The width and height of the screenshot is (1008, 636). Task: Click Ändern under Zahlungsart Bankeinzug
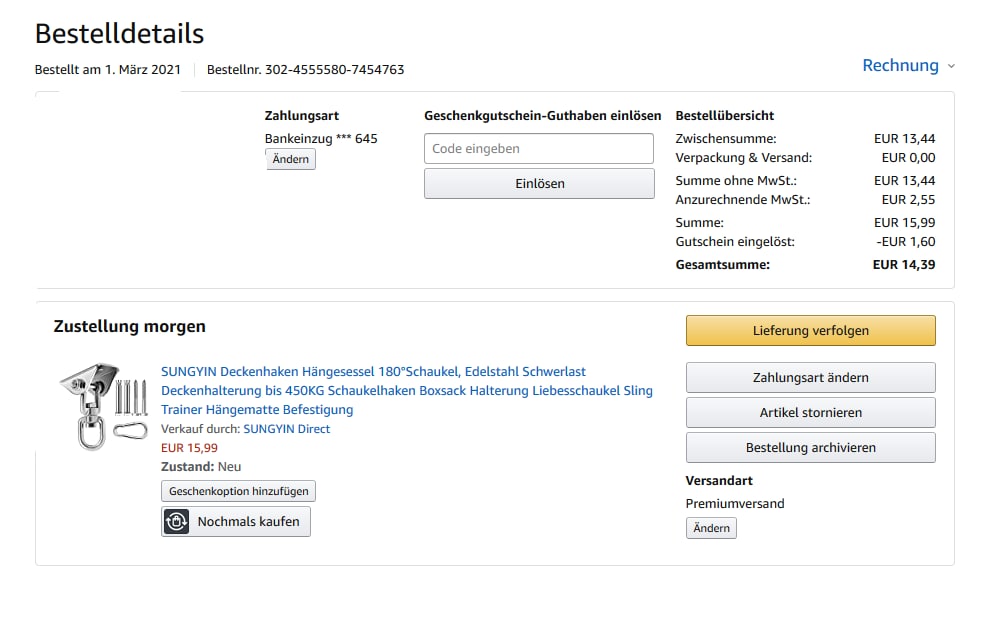[290, 160]
